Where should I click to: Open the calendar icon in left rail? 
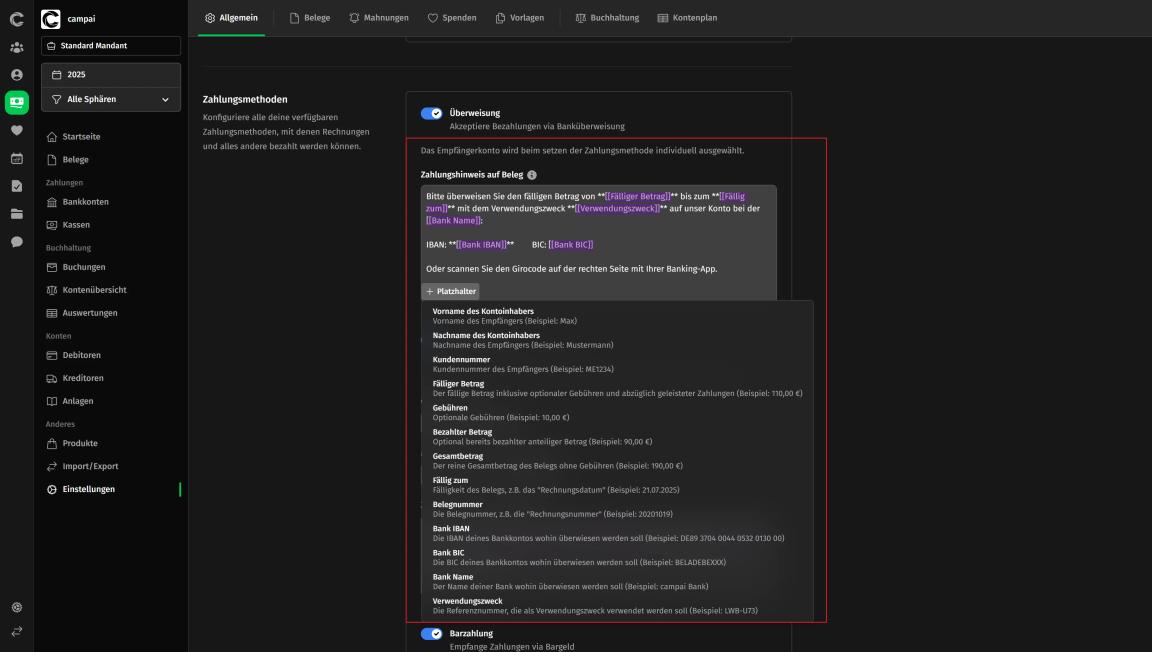pyautogui.click(x=16, y=158)
